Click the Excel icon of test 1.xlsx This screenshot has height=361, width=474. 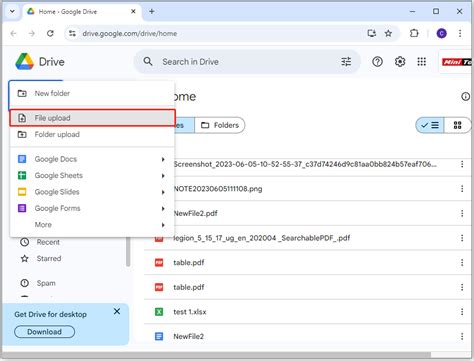(159, 312)
